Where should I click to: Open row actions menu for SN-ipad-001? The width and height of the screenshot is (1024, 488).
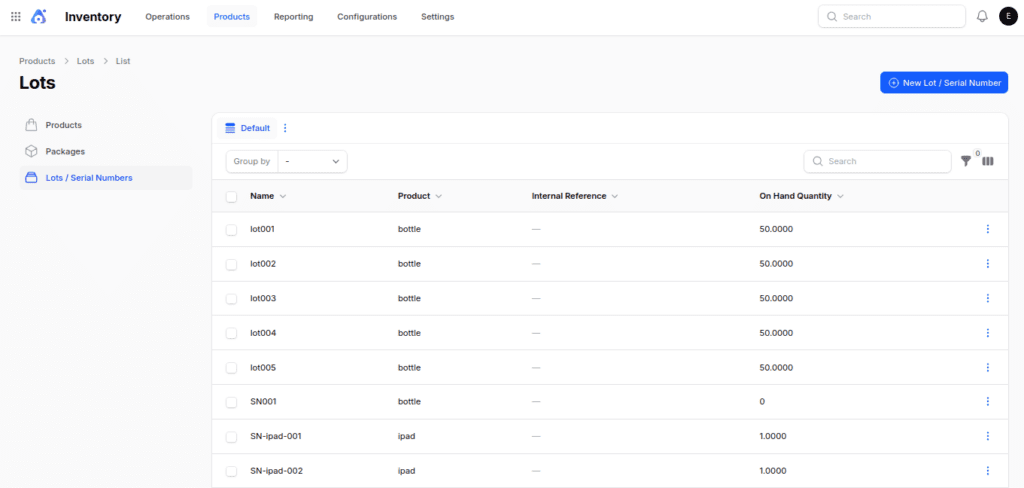click(x=987, y=436)
